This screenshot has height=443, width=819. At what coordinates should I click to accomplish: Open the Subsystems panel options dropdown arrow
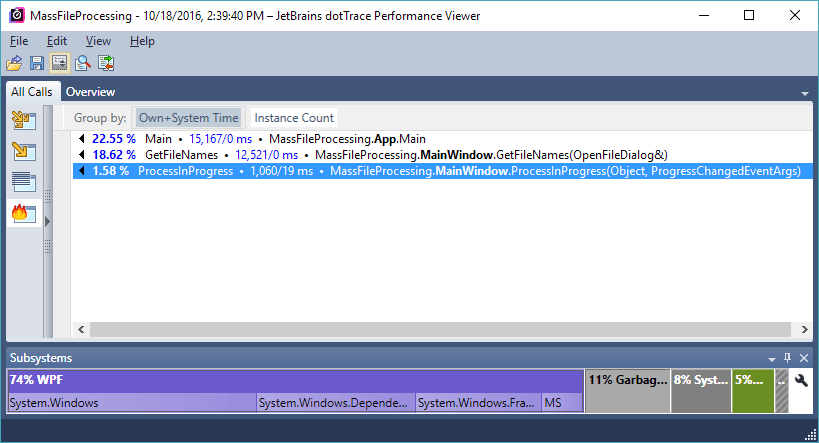(771, 359)
